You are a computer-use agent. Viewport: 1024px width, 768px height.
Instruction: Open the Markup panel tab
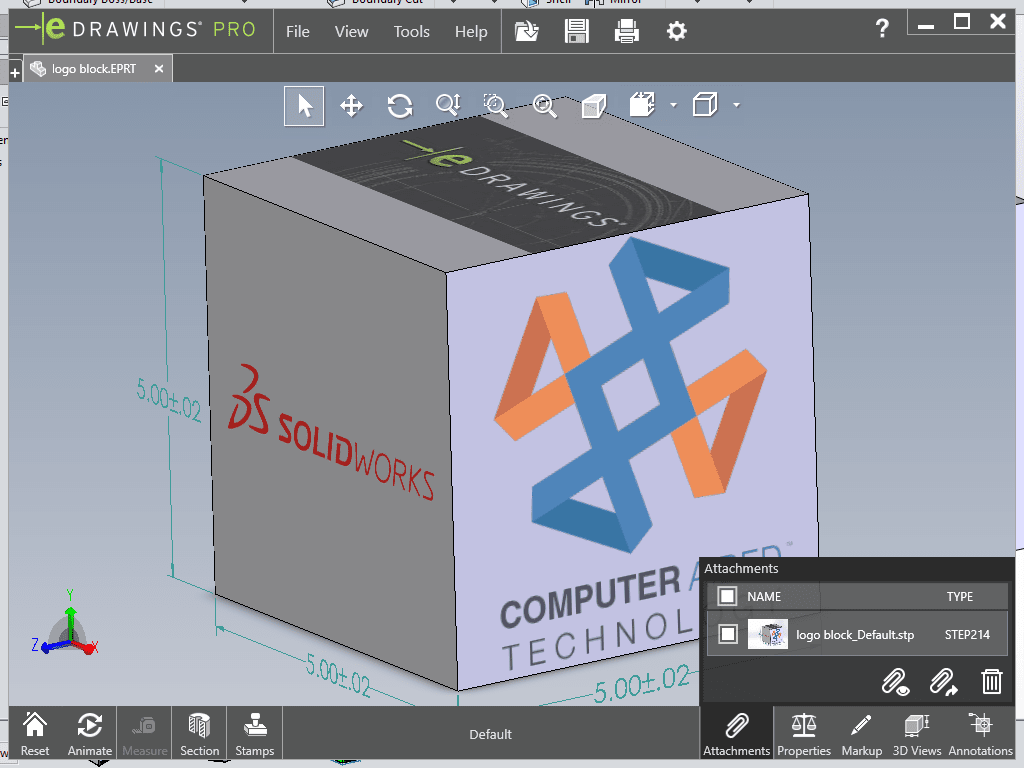[x=861, y=733]
